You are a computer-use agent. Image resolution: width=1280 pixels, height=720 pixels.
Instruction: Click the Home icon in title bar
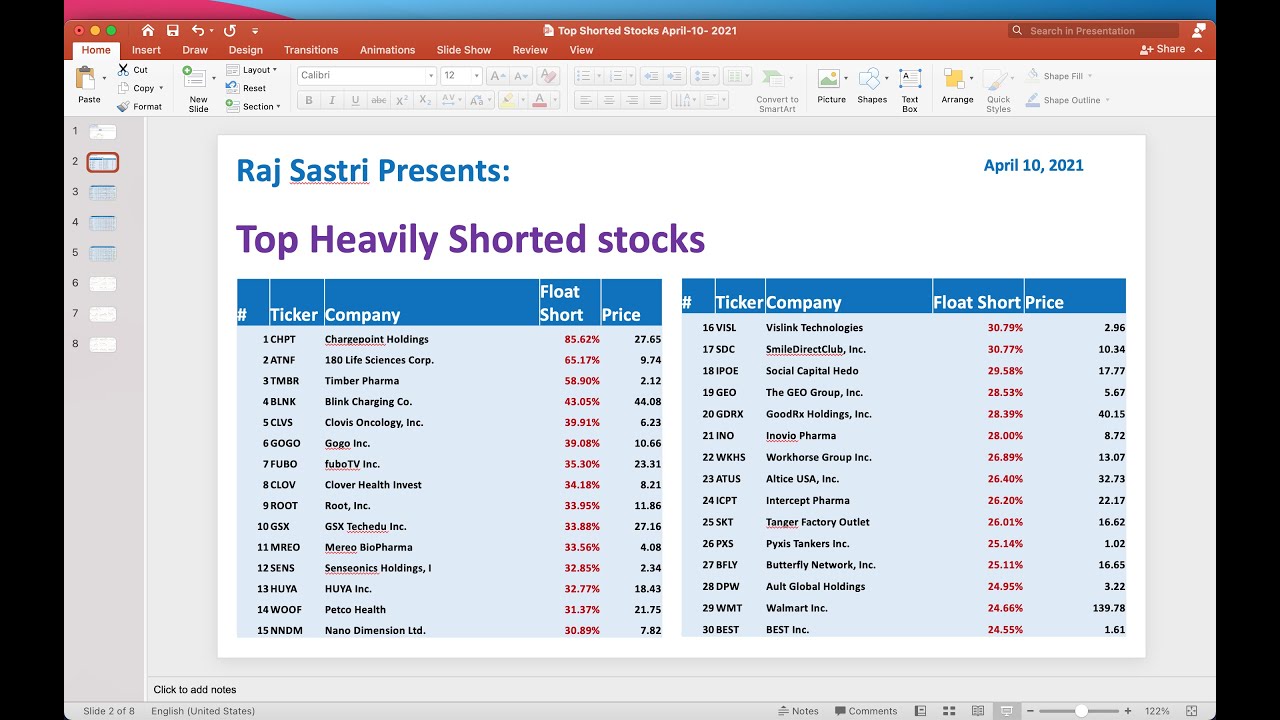pyautogui.click(x=148, y=30)
